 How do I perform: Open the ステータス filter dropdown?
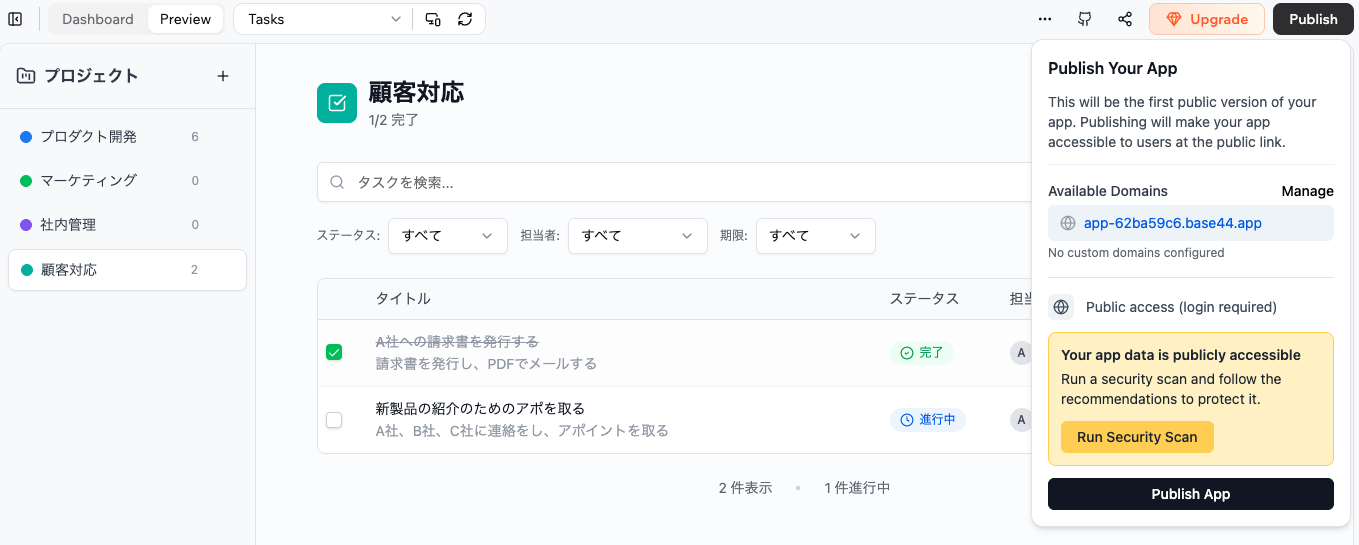click(x=447, y=236)
